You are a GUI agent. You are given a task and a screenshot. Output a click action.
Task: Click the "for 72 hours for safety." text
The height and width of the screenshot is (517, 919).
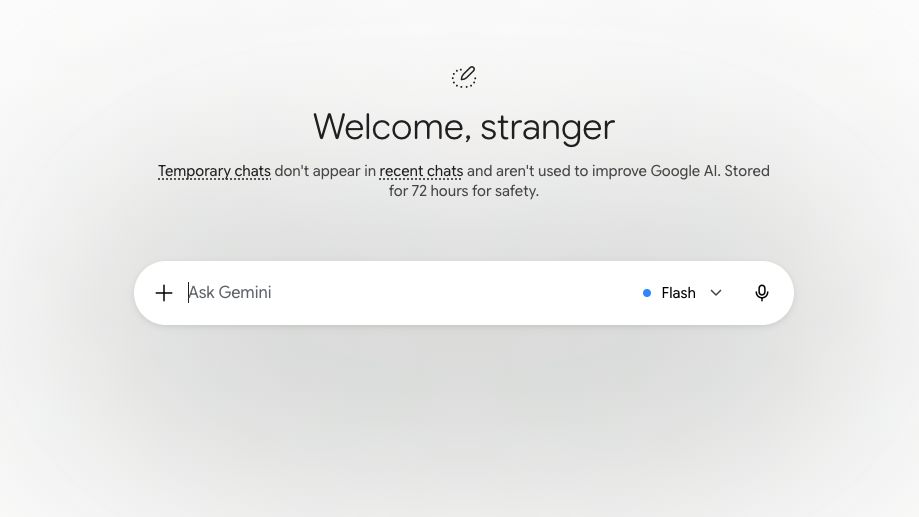tap(464, 191)
